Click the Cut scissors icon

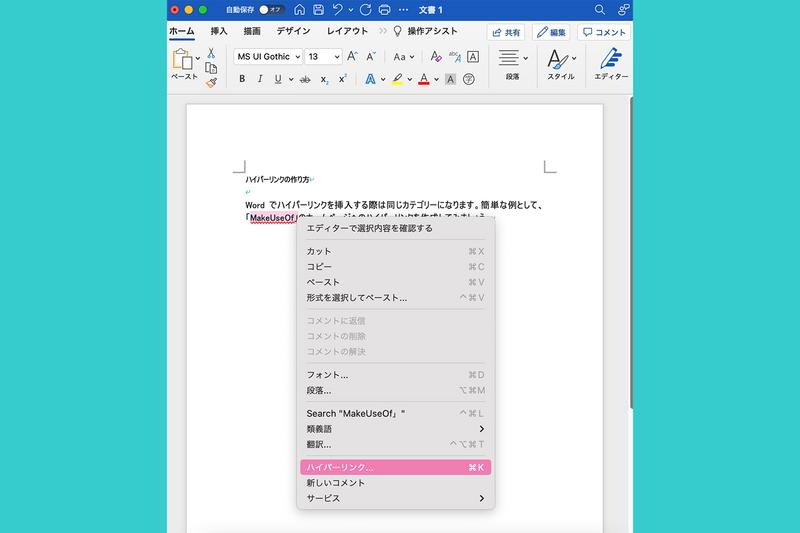pyautogui.click(x=211, y=53)
